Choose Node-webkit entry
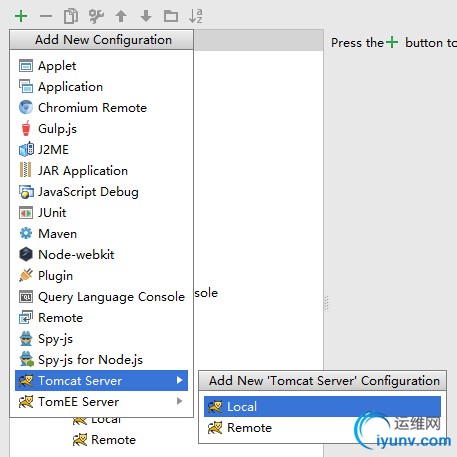This screenshot has height=457, width=457. tap(102, 254)
